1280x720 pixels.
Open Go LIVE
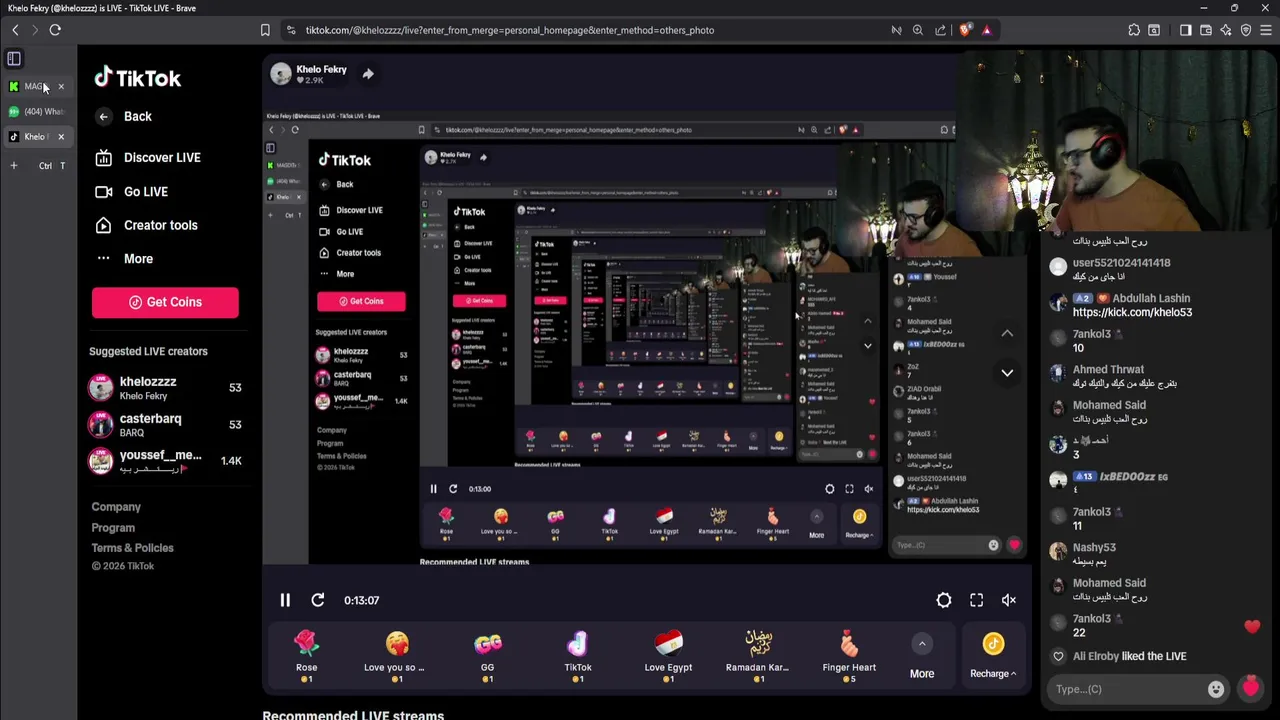click(131, 192)
